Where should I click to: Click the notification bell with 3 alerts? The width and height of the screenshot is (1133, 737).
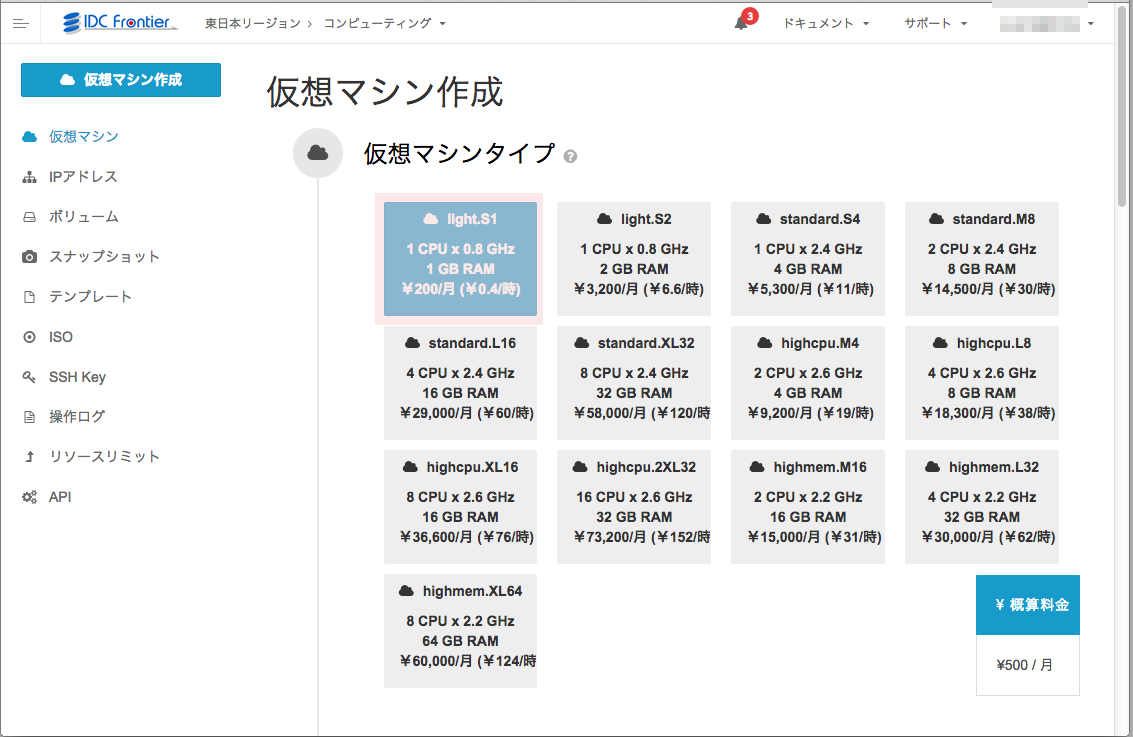[x=741, y=23]
